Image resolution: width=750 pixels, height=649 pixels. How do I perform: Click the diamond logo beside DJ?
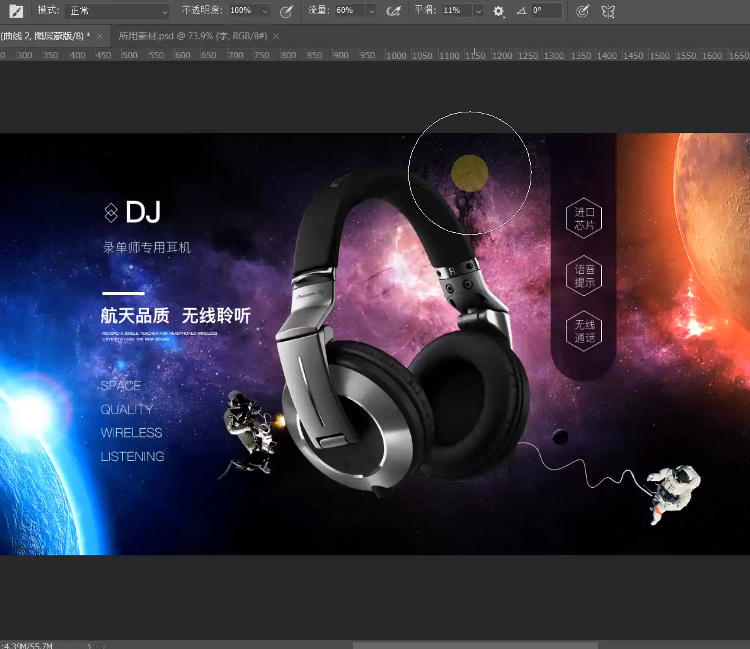click(110, 213)
